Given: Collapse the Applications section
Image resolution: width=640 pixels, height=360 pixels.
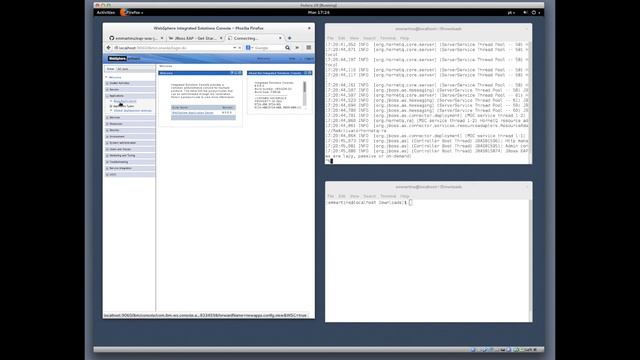Looking at the screenshot, I should pyautogui.click(x=130, y=96).
